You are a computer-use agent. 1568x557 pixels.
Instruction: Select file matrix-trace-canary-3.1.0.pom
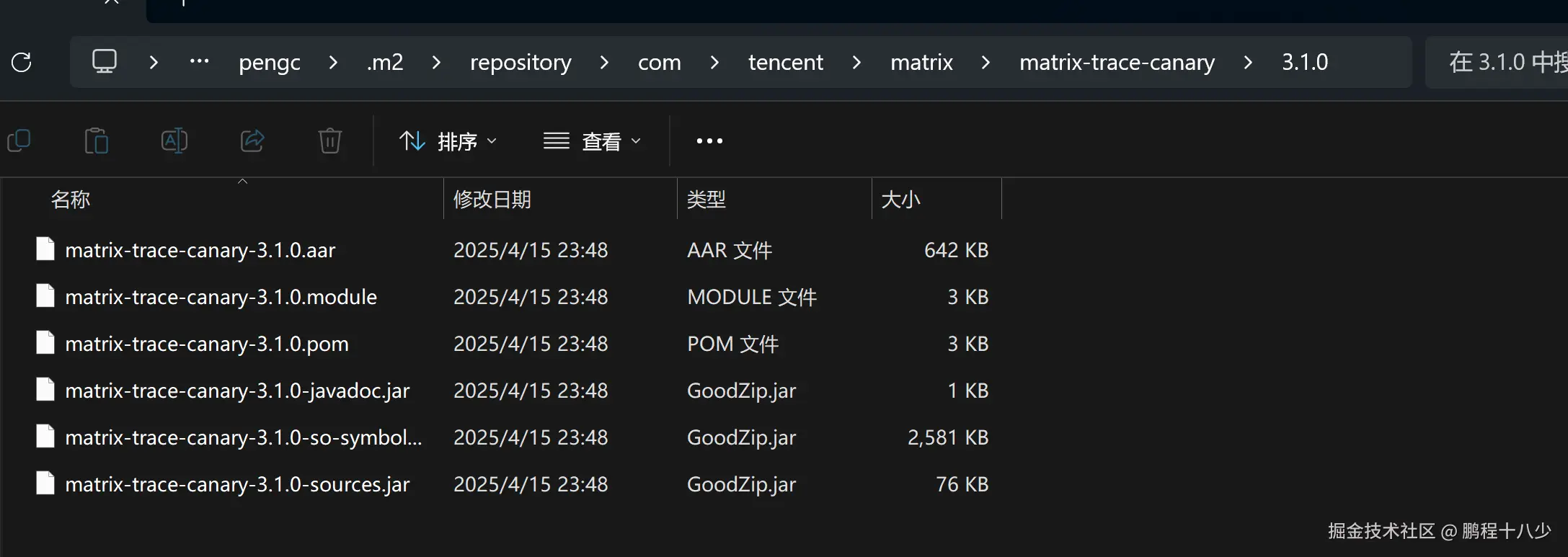point(207,344)
